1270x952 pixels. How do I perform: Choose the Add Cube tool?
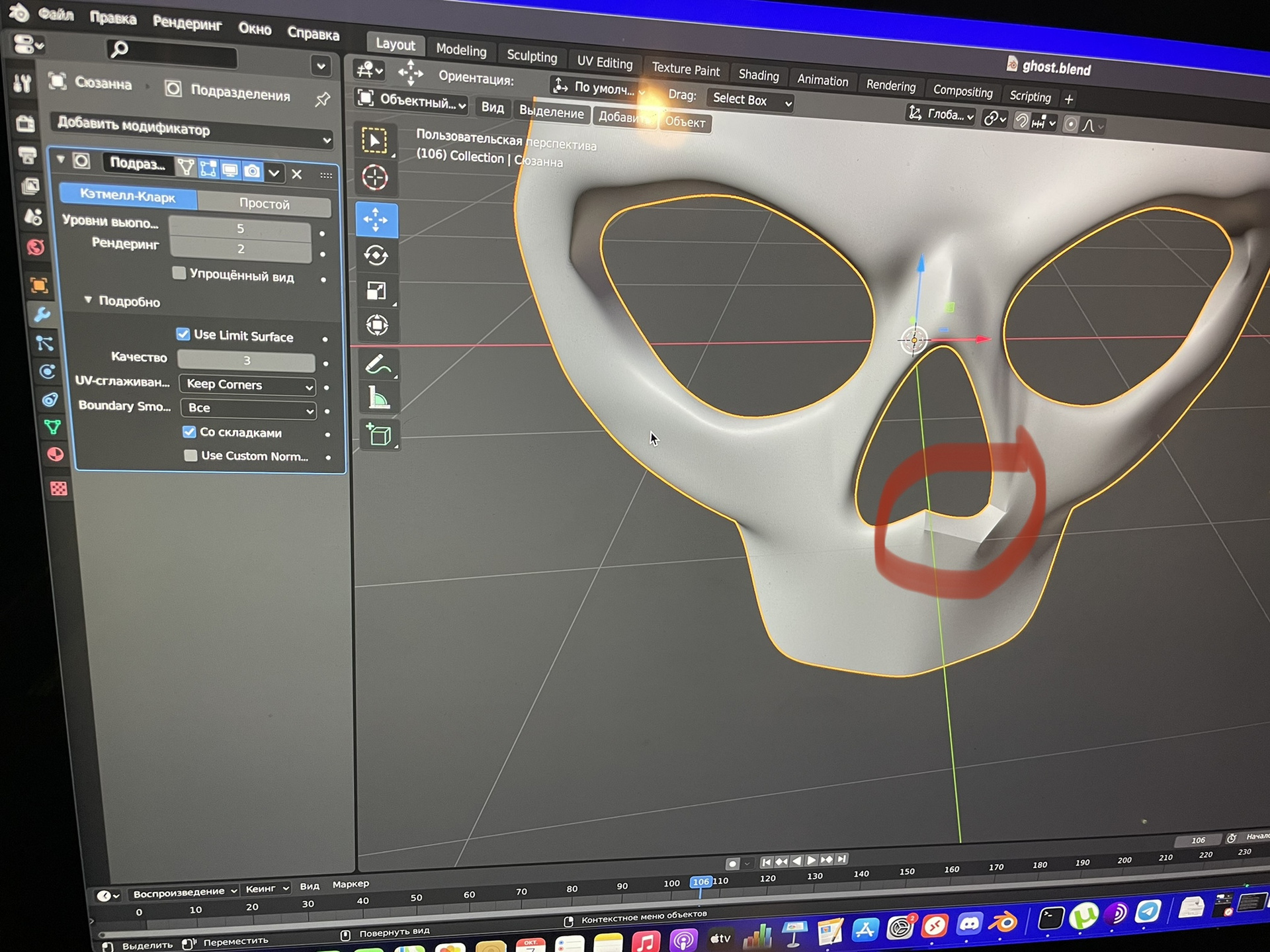[x=379, y=435]
